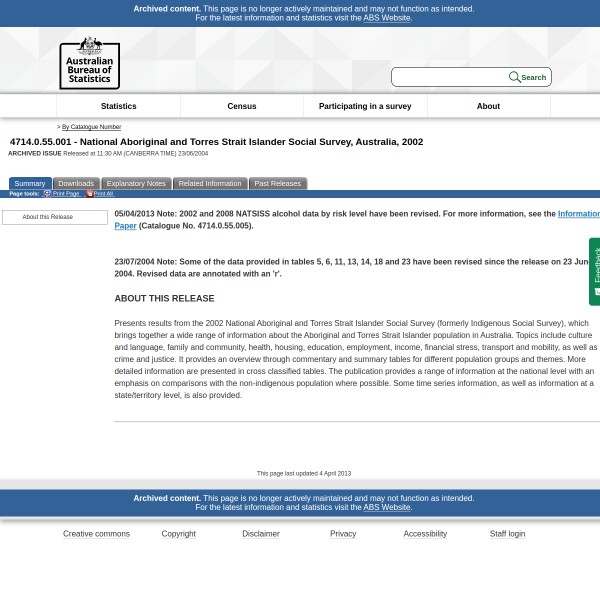
Task: Open the Statistics navigation menu
Action: 118,106
